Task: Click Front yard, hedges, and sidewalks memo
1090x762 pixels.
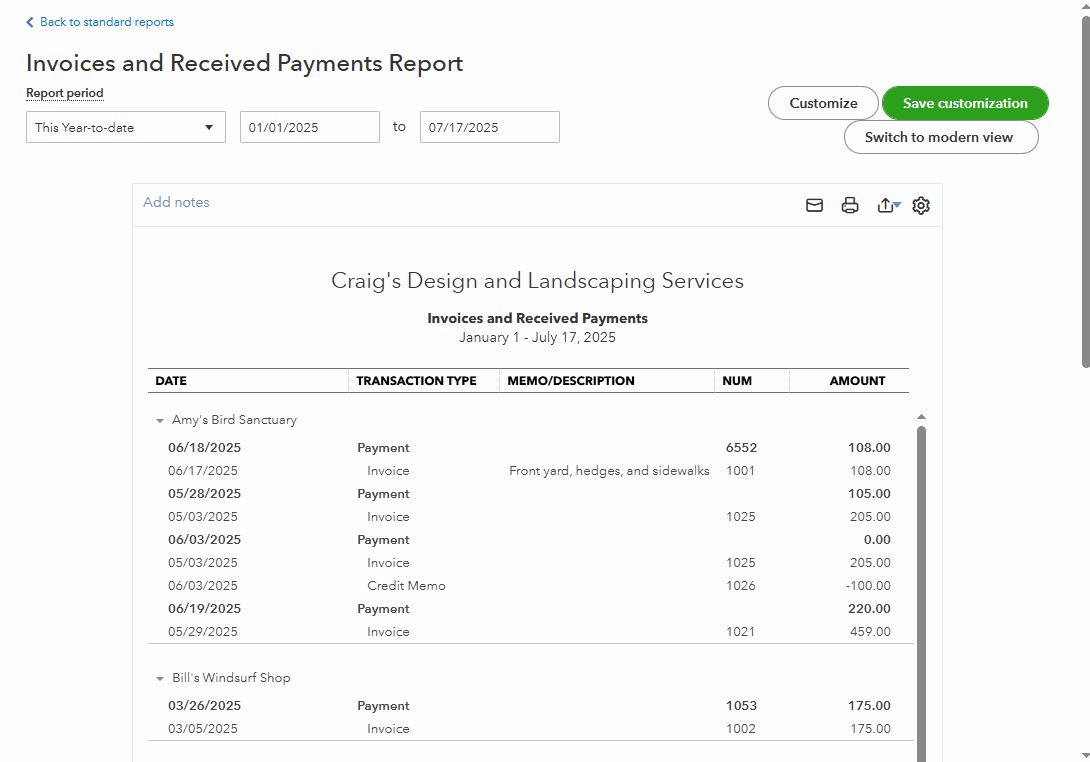Action: 609,471
